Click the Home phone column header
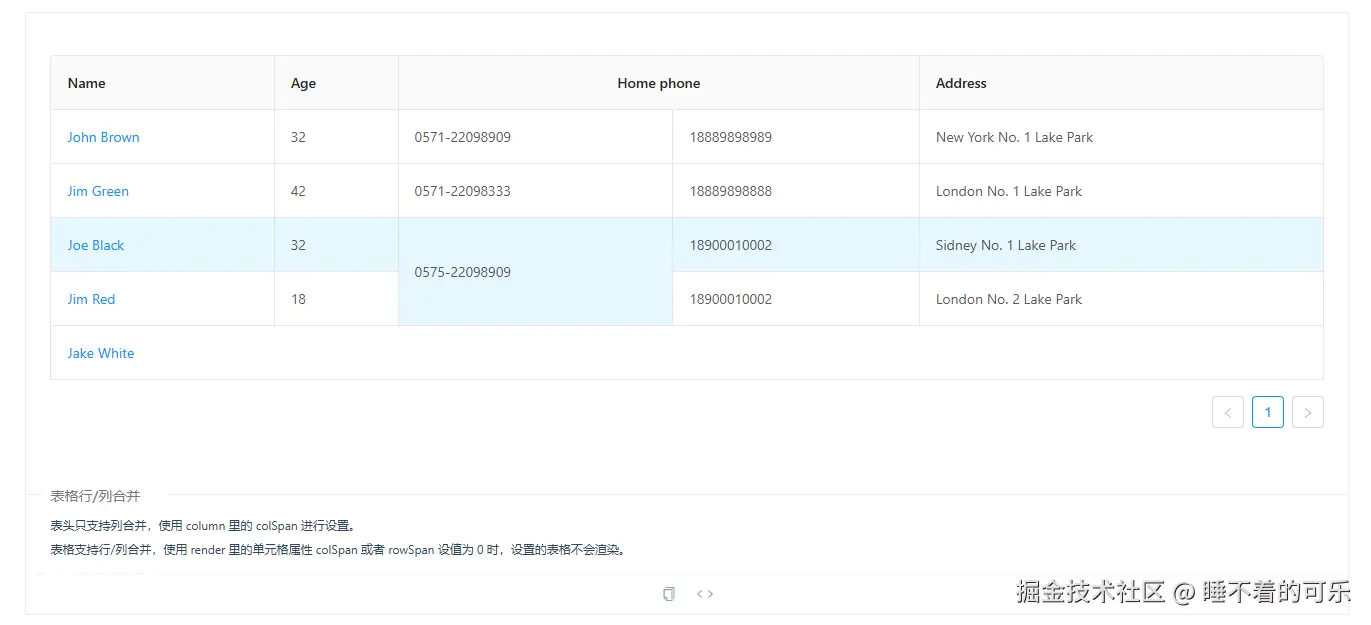Screen dimensions: 1371x625 [x=659, y=83]
